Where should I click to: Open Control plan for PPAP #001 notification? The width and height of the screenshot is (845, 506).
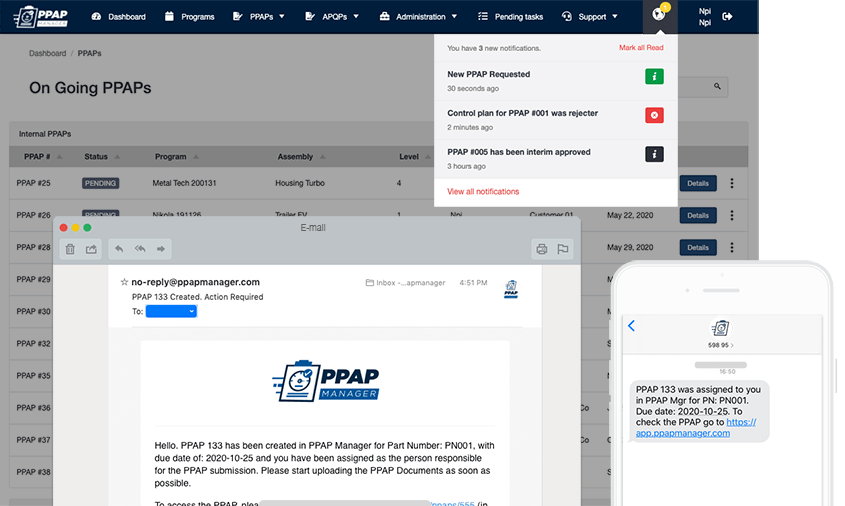[x=556, y=120]
